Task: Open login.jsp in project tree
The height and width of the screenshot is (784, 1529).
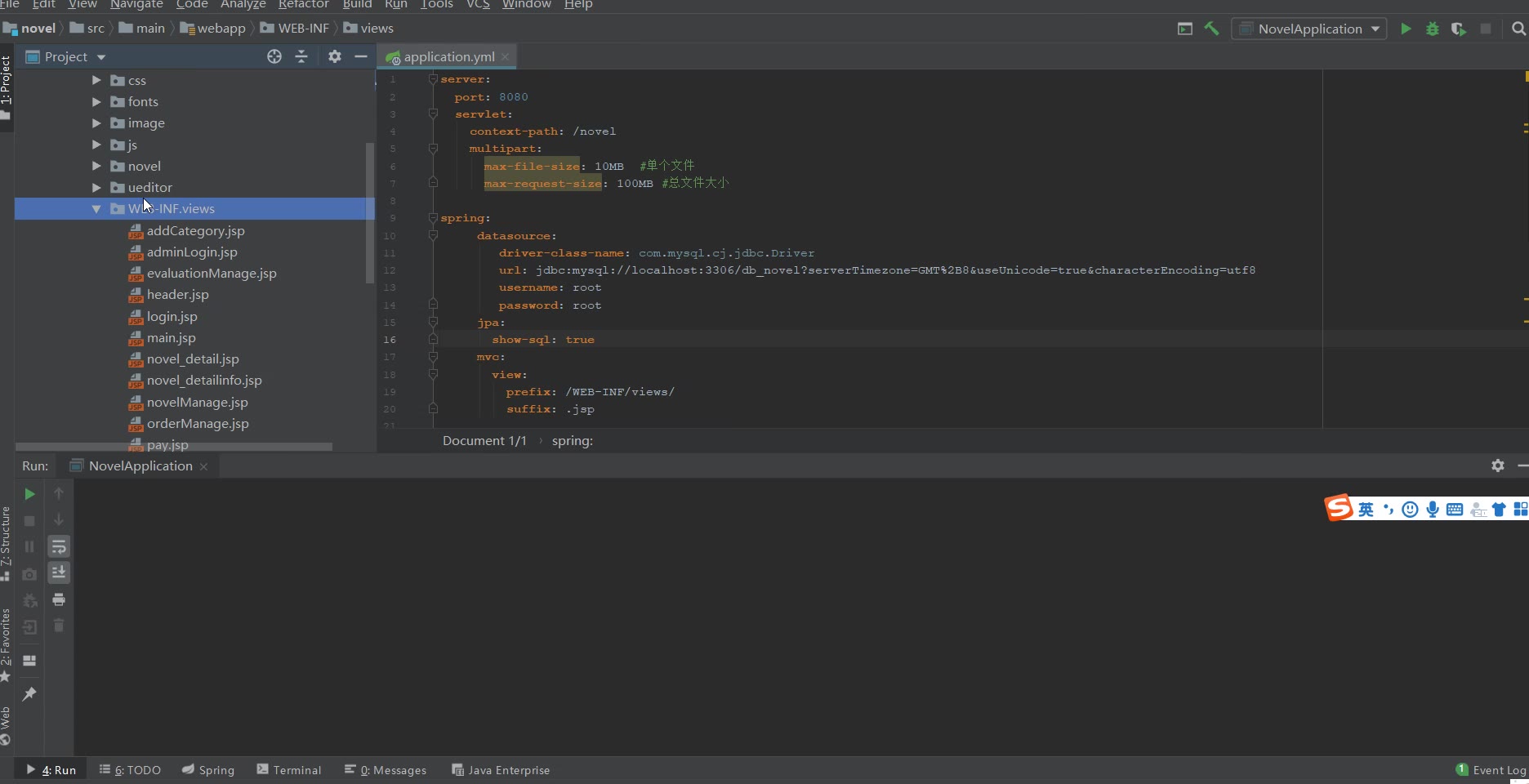Action: [172, 317]
